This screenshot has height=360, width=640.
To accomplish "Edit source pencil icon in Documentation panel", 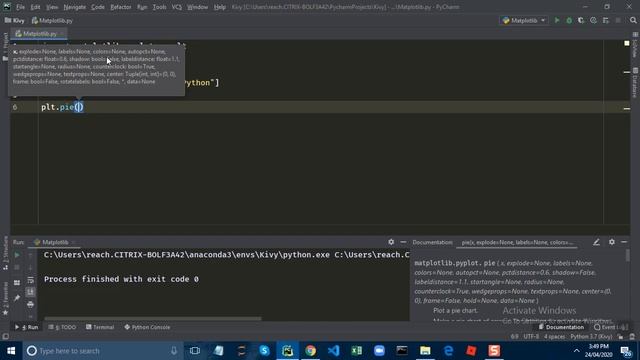I will point(596,242).
